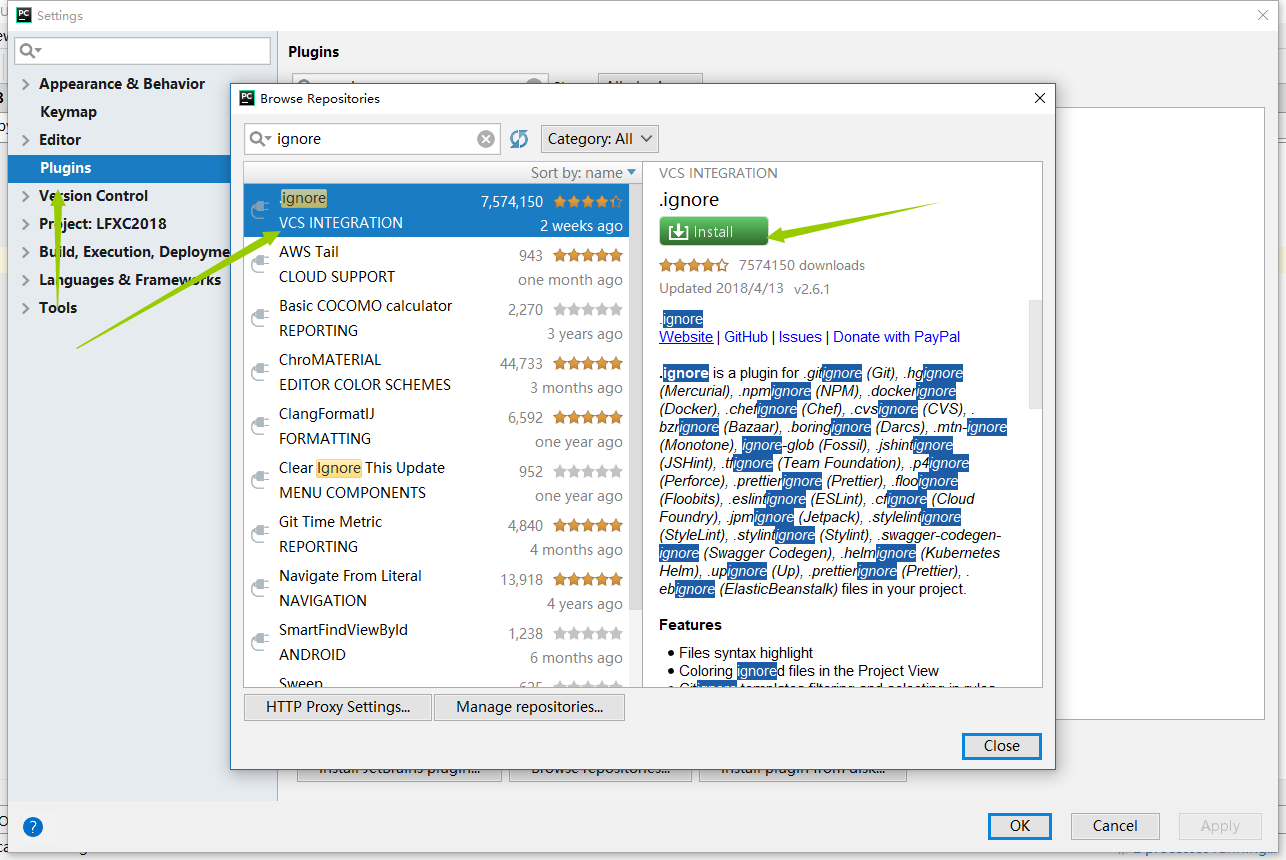Click the magnifier icon in Settings search box

(30, 51)
